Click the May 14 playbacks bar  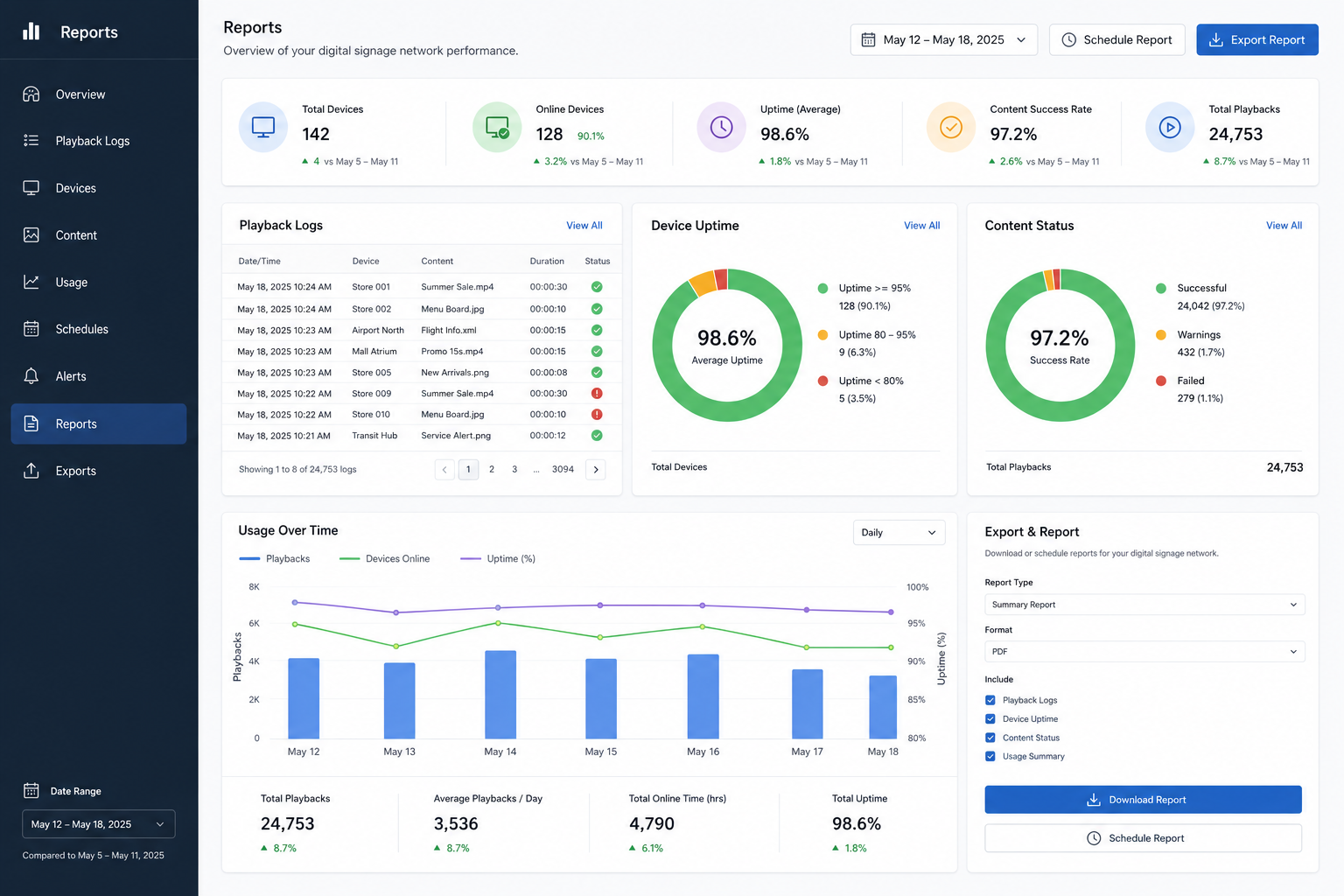[x=500, y=695]
